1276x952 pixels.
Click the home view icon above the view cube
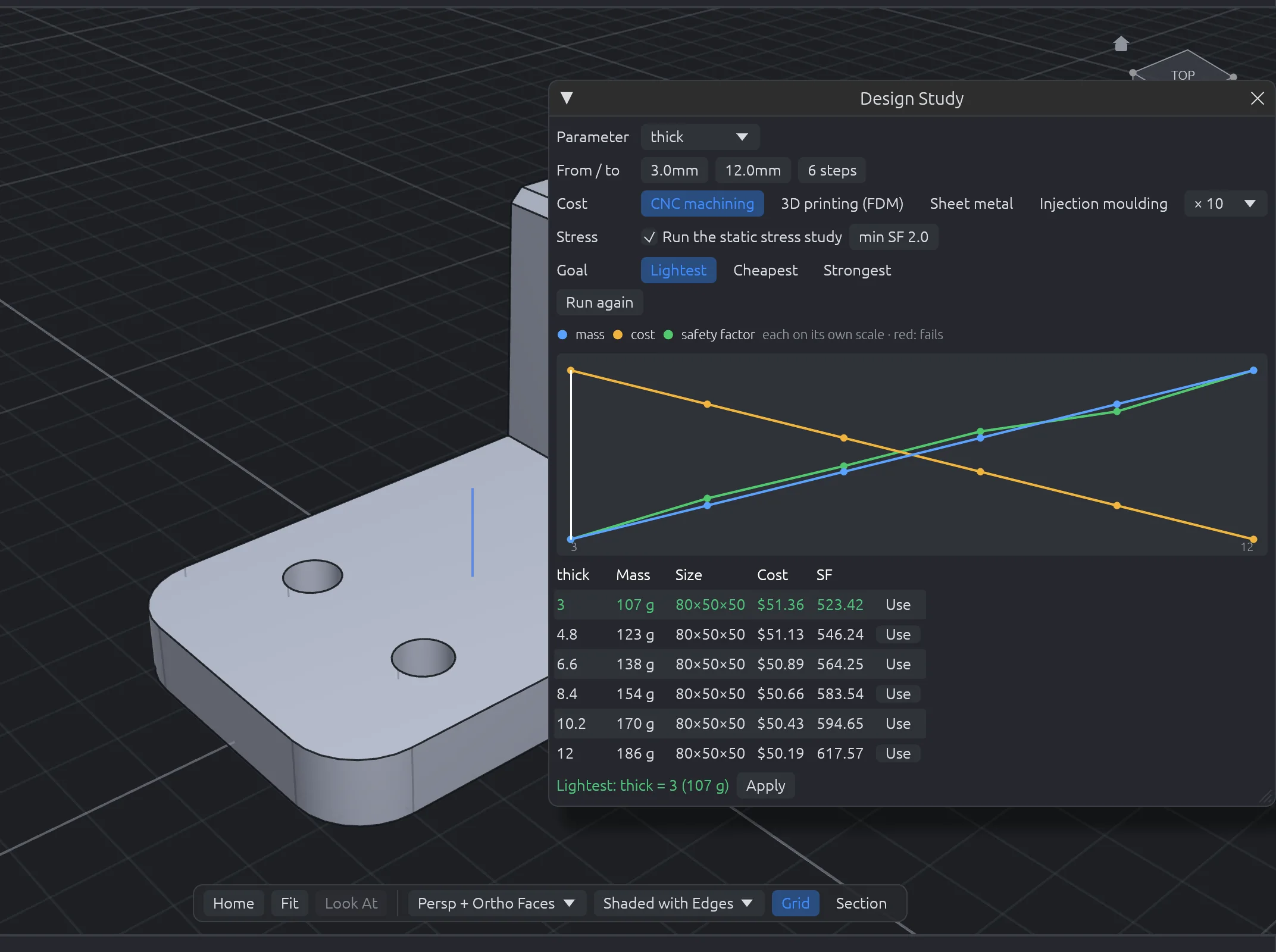click(1121, 43)
